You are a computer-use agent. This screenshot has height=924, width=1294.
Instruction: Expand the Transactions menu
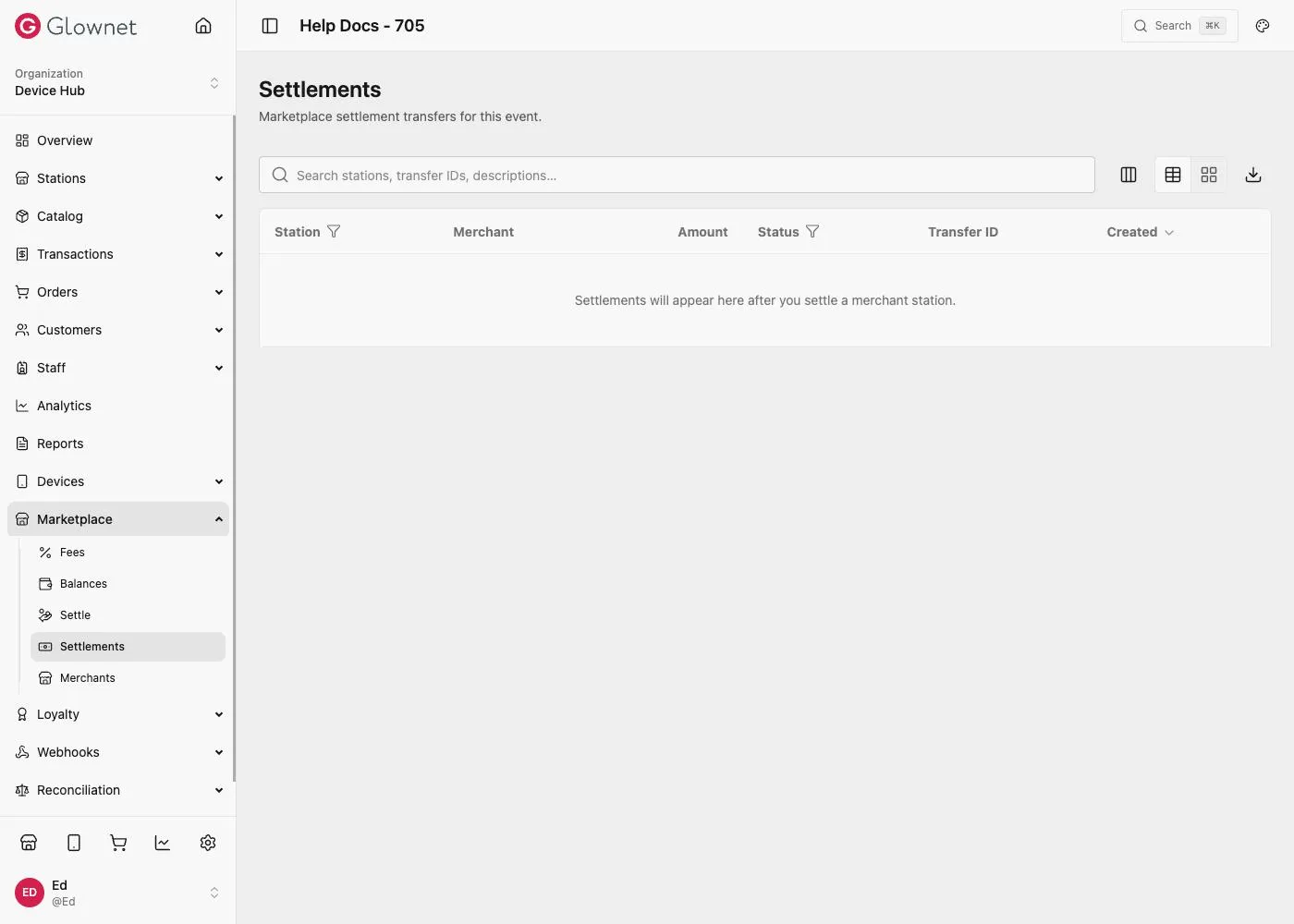click(118, 254)
